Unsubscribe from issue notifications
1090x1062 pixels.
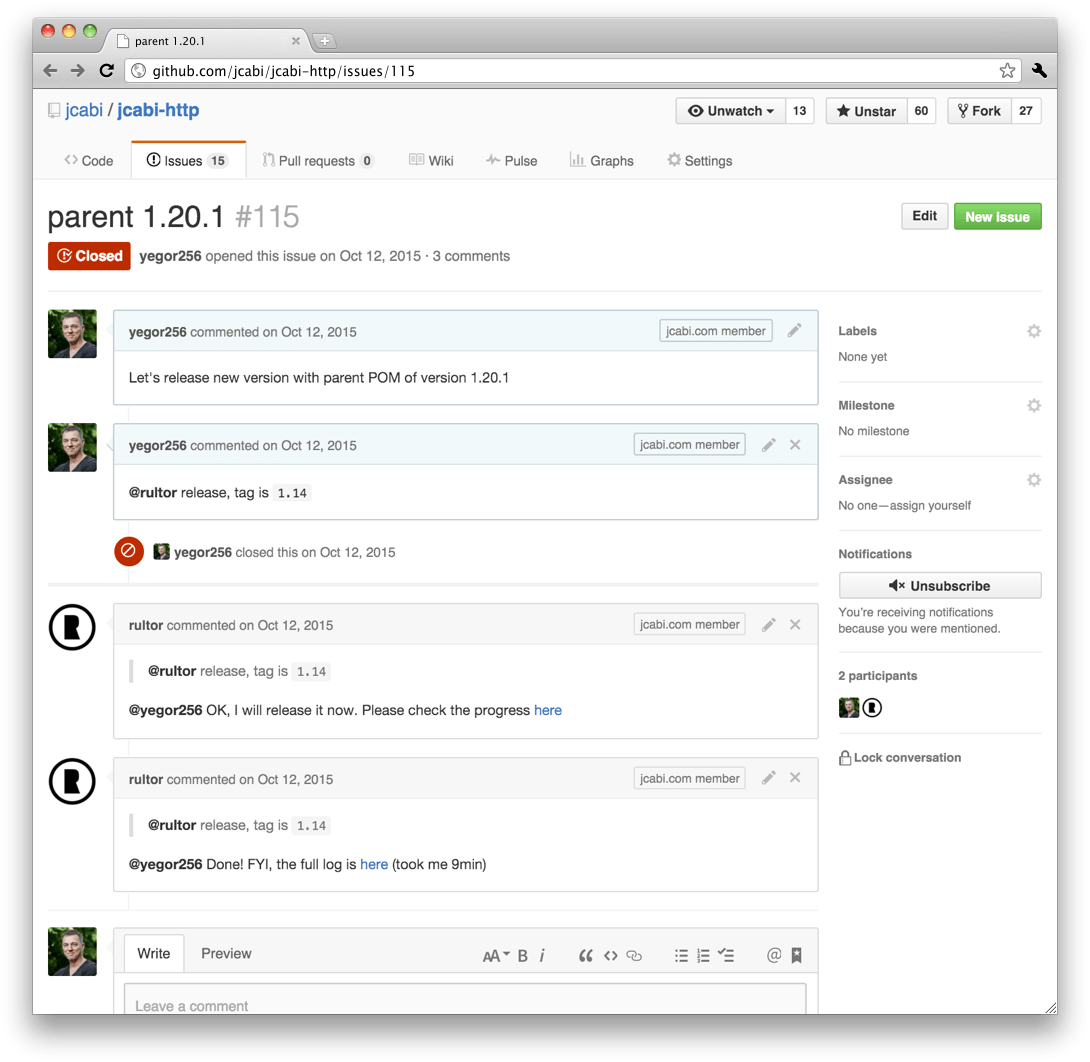pyautogui.click(x=940, y=586)
